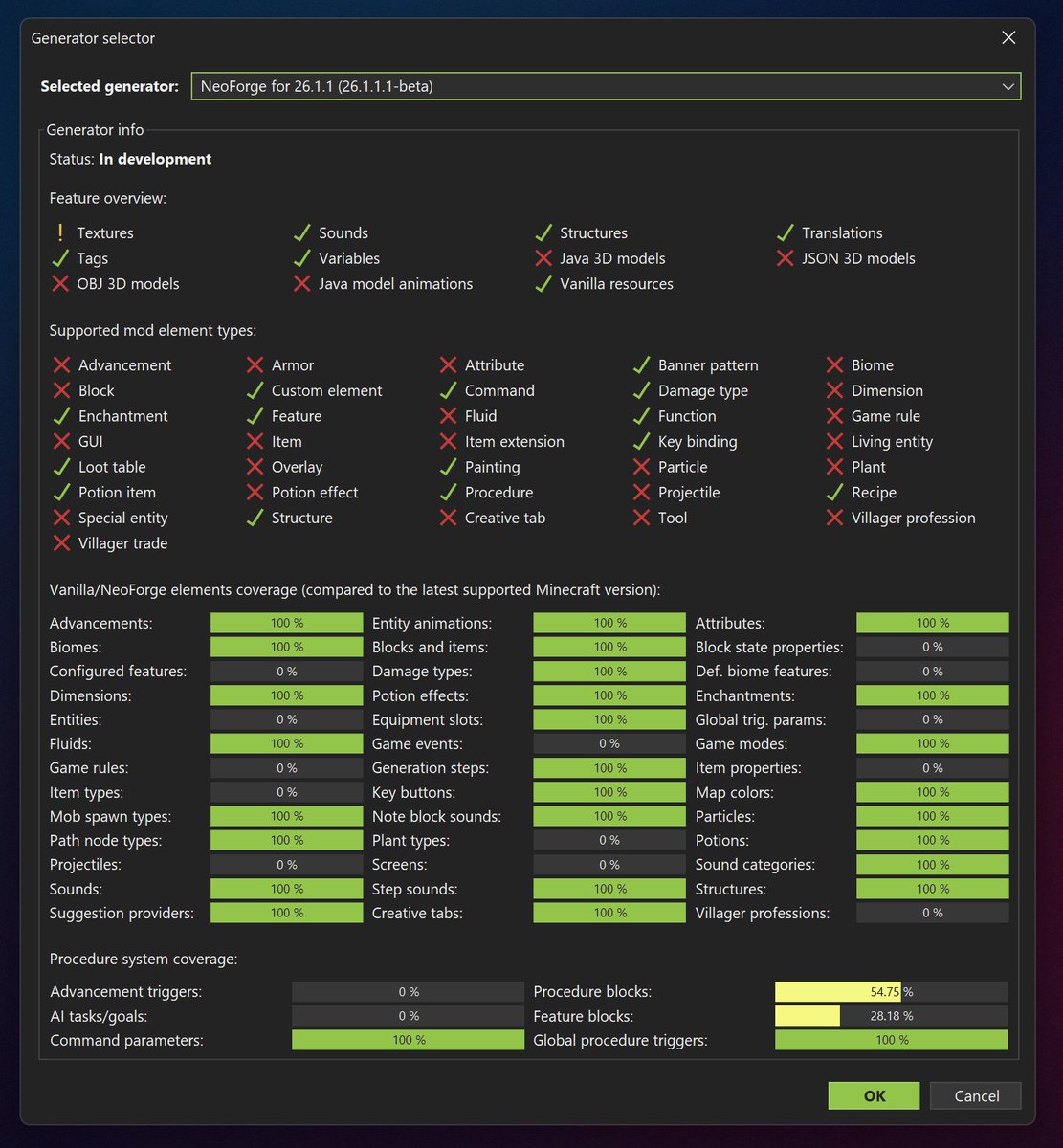
Task: Click the green checkmark beside Tags
Action: (60, 258)
